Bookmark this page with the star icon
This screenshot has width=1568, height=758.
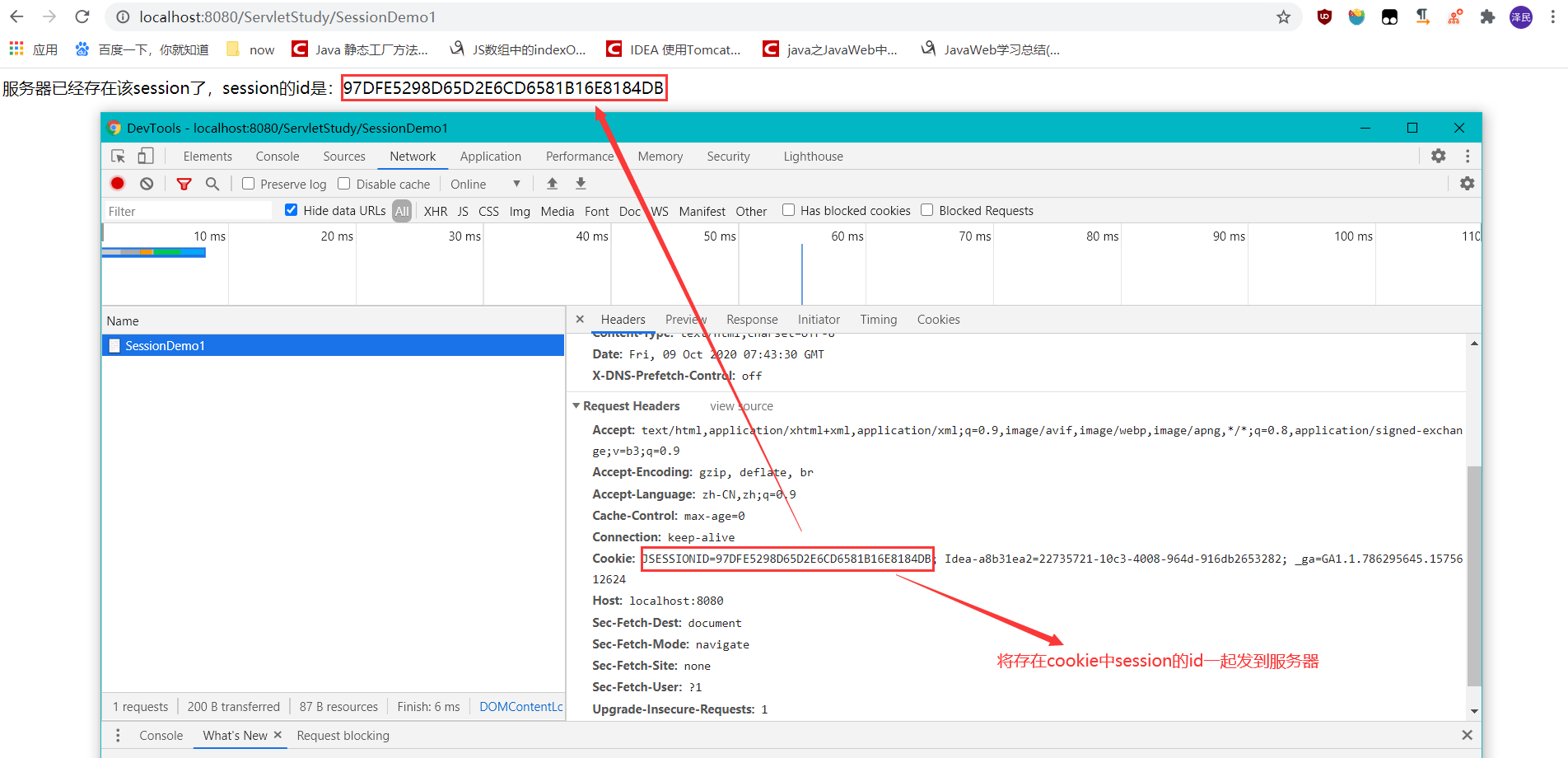(1283, 17)
